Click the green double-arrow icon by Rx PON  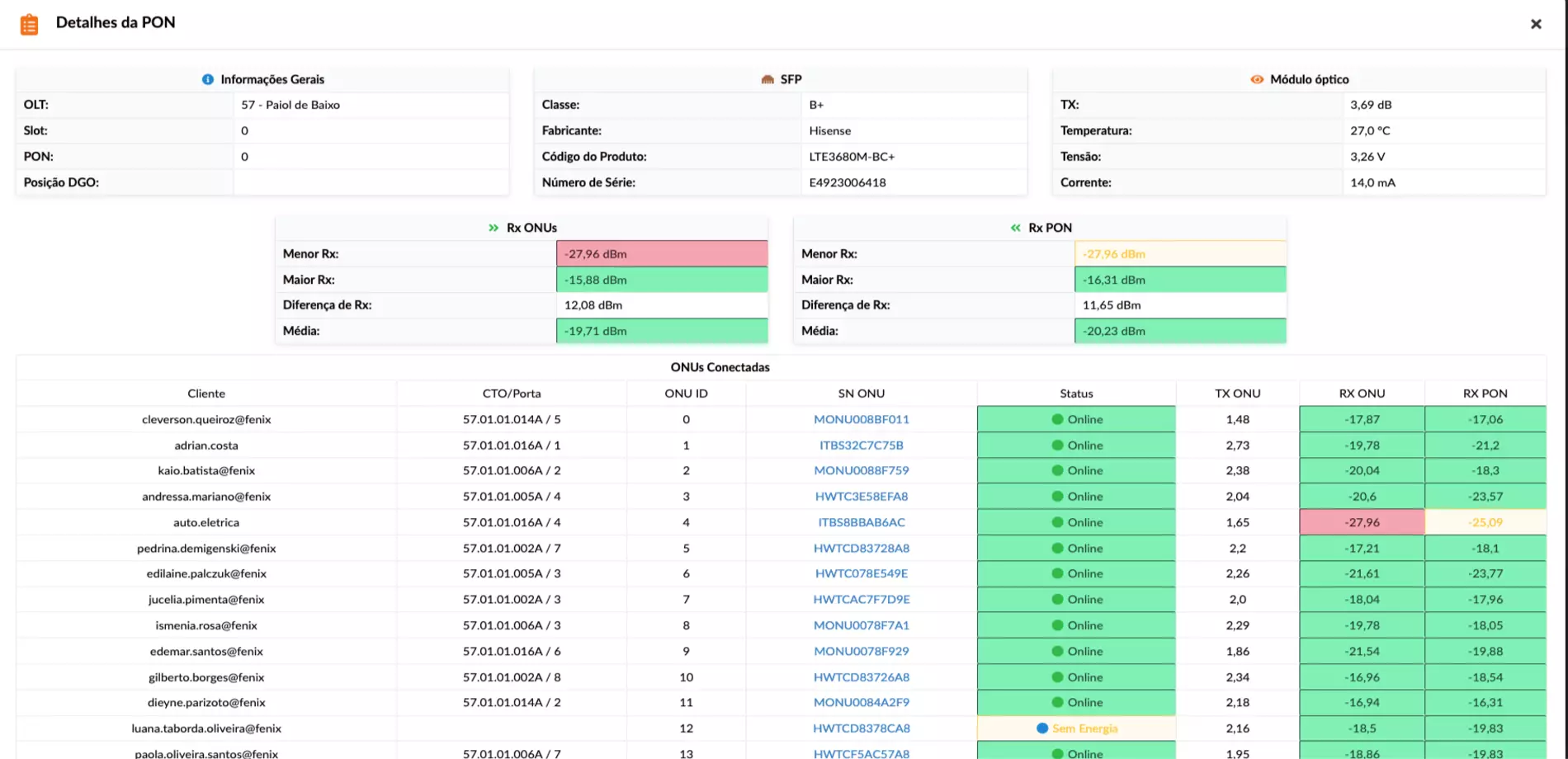(1016, 228)
